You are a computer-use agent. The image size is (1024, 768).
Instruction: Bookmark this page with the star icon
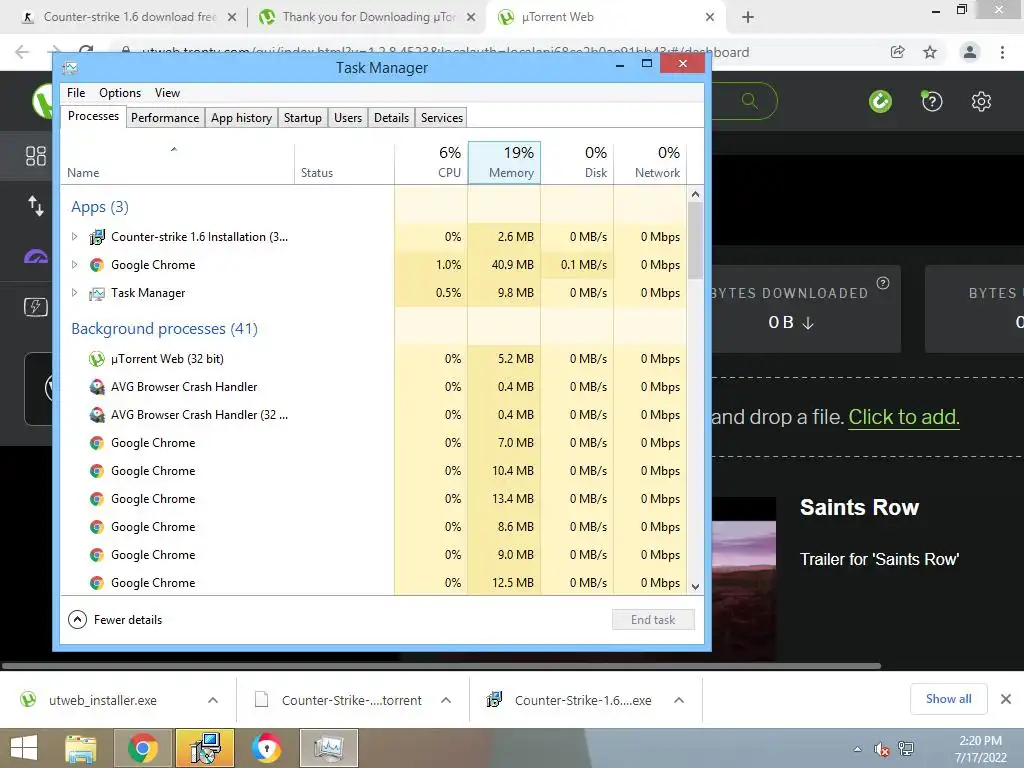[x=930, y=52]
